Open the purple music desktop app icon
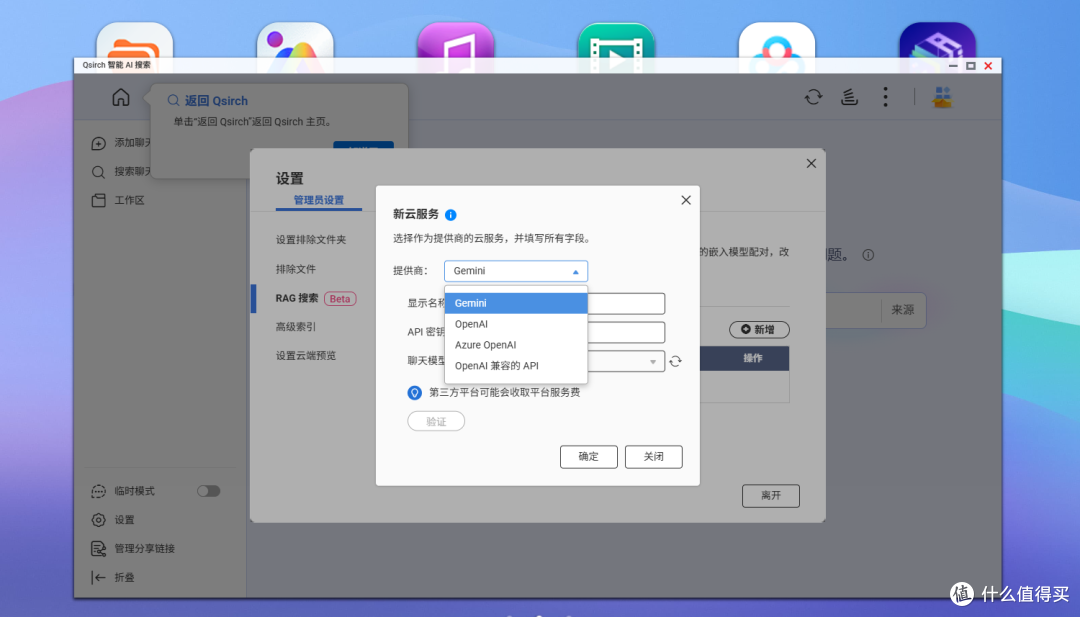1080x617 pixels. coord(455,47)
